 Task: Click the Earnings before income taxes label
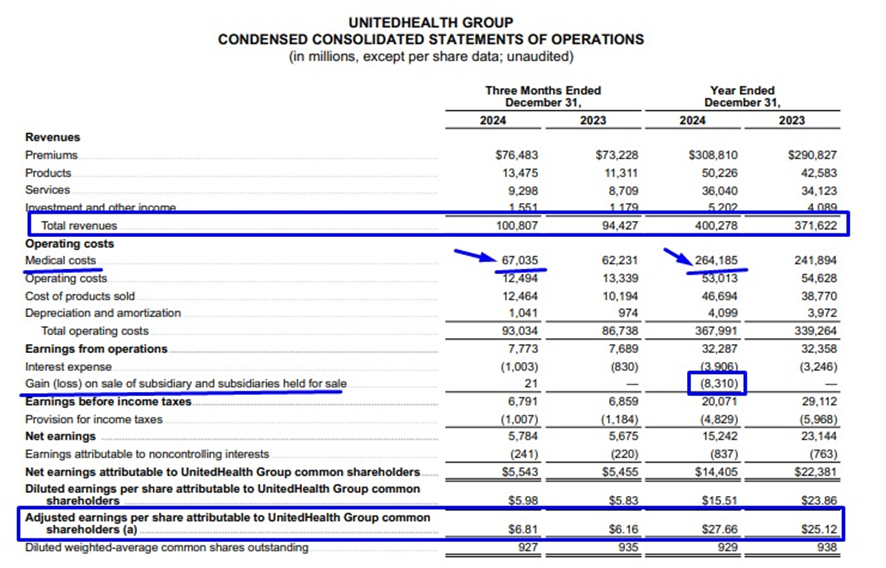[108, 402]
